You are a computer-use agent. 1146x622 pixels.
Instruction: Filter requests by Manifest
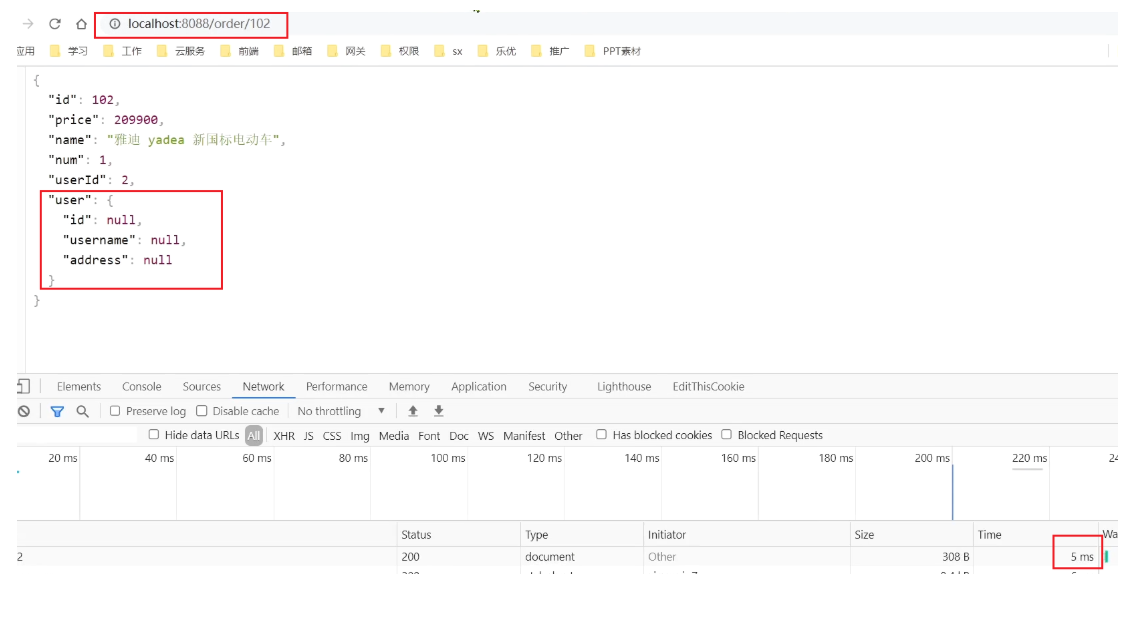524,436
